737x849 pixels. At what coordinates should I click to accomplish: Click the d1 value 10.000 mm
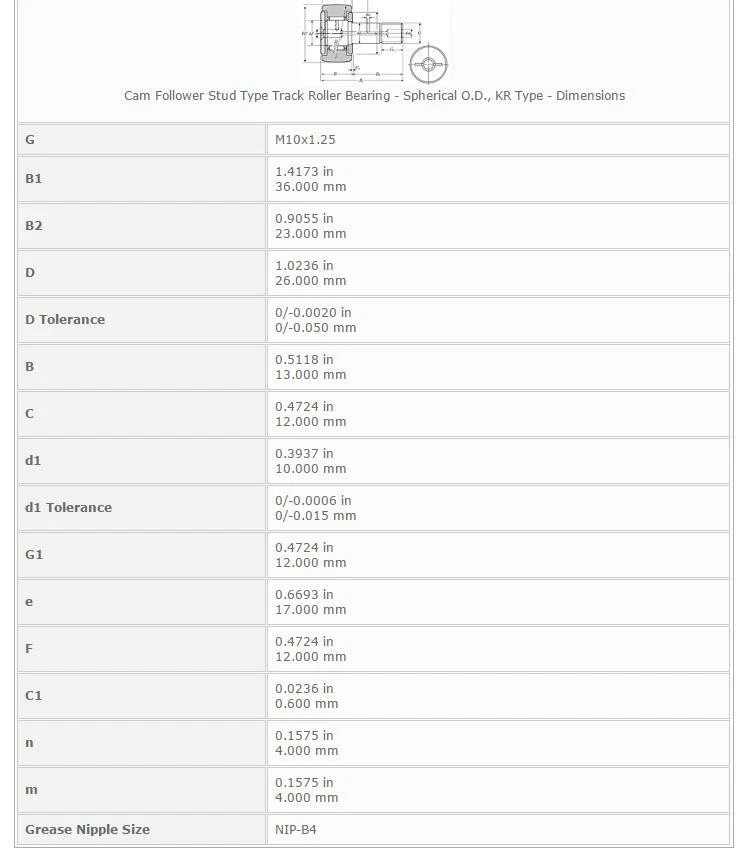(310, 469)
